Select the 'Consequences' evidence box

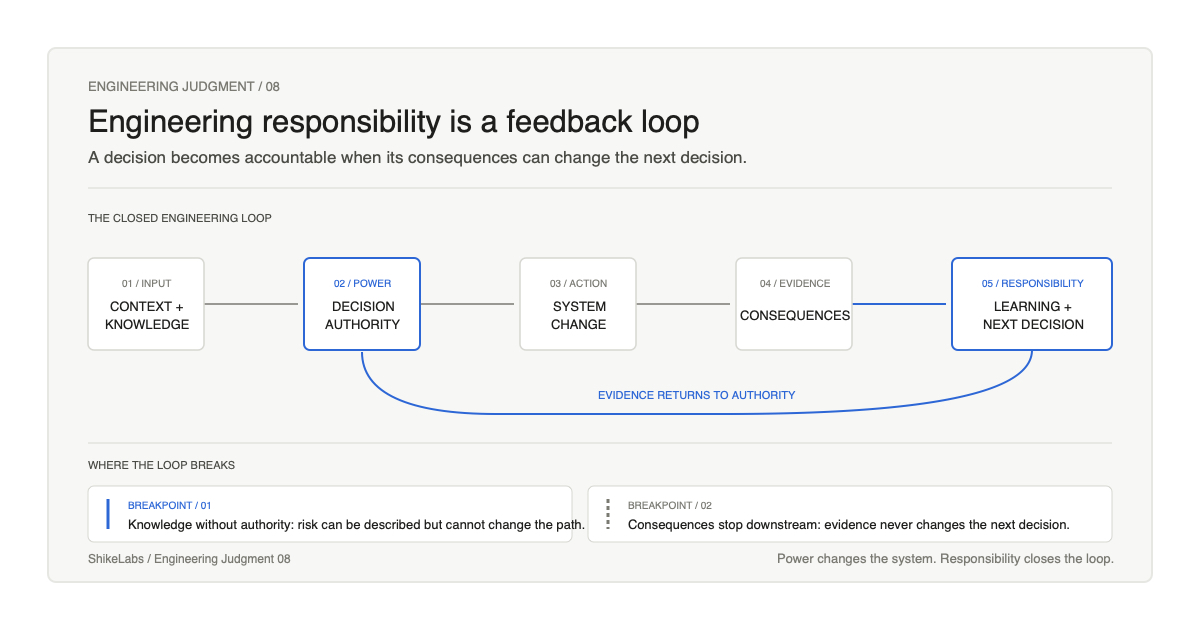coord(794,304)
